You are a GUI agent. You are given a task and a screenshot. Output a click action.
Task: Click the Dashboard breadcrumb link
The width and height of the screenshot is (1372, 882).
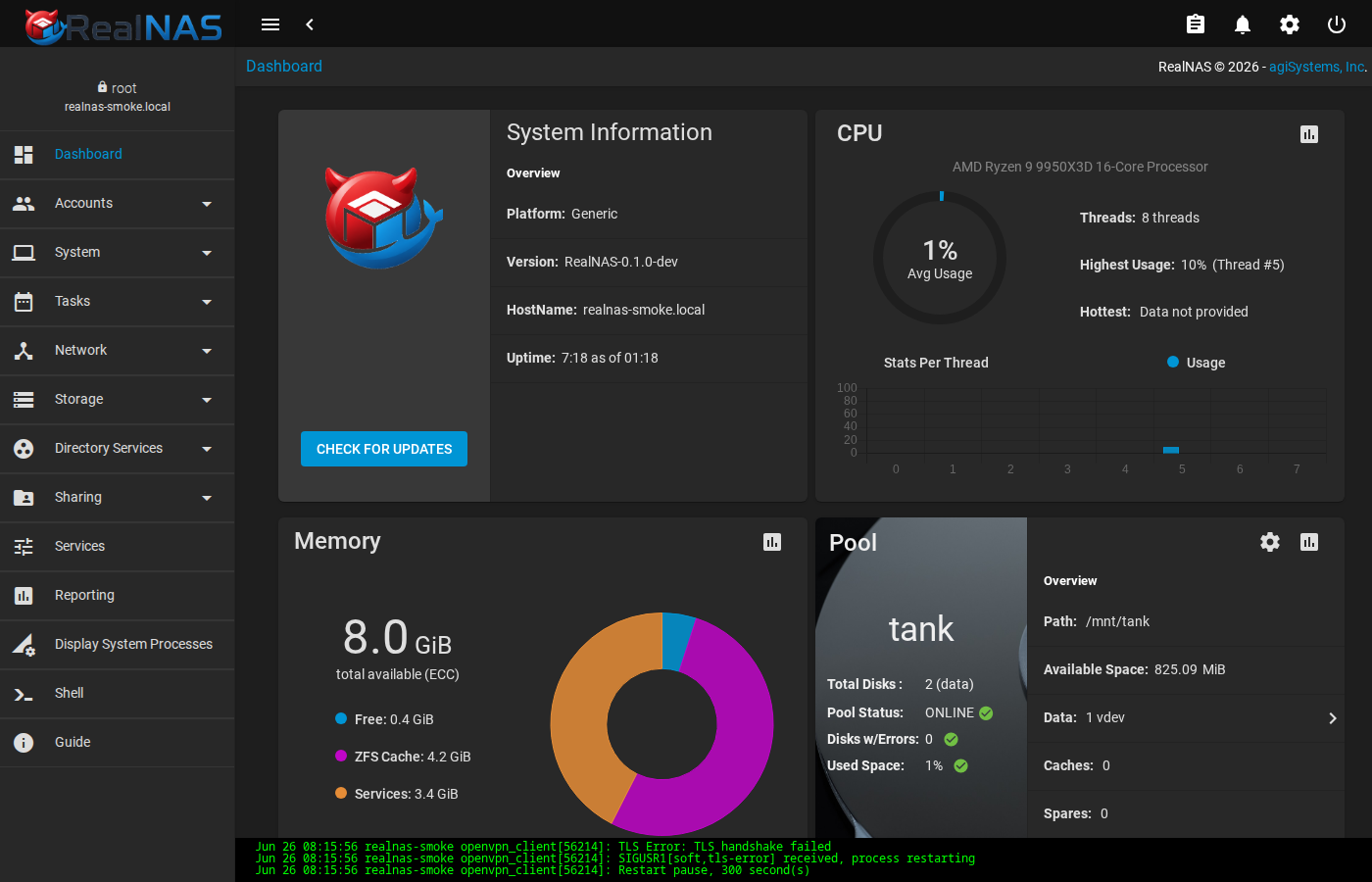[x=284, y=66]
